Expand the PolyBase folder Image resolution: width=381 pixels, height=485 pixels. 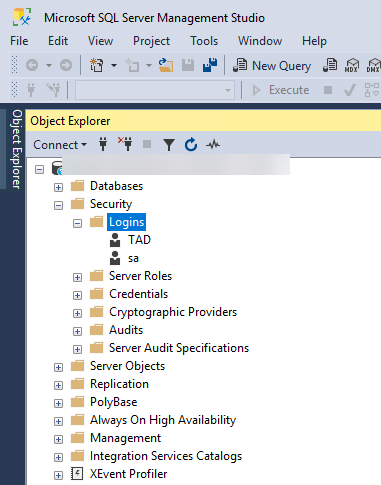coord(58,403)
